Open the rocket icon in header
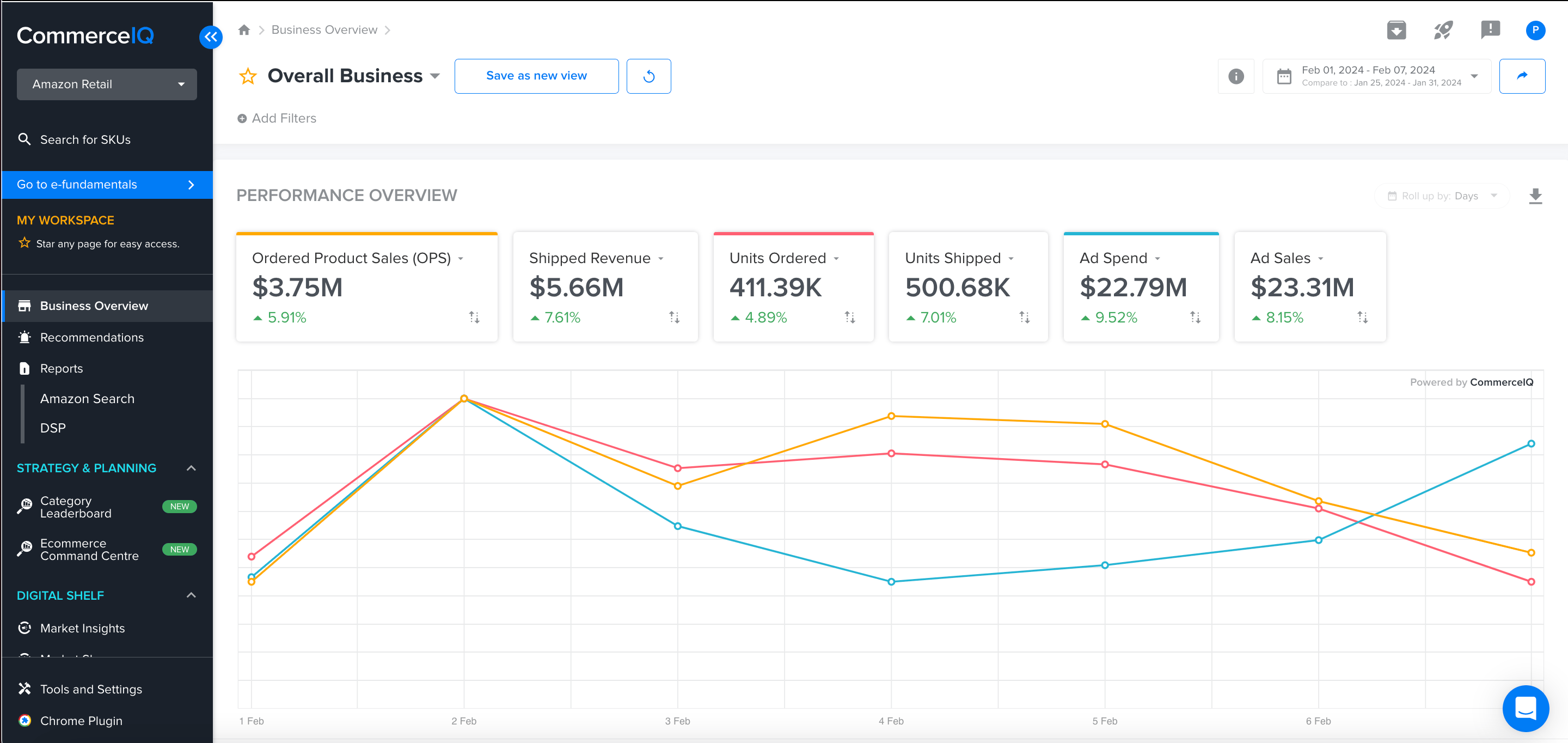Screen dimensions: 1568x743 tap(1443, 30)
